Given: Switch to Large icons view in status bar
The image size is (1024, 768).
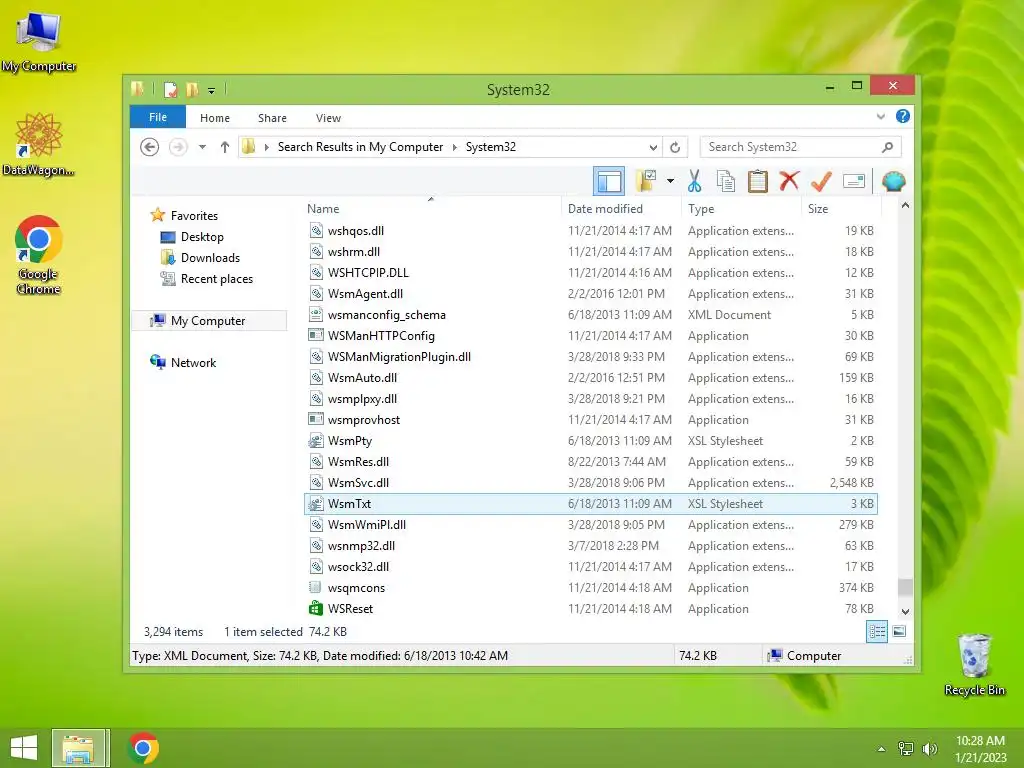Looking at the screenshot, I should 899,632.
